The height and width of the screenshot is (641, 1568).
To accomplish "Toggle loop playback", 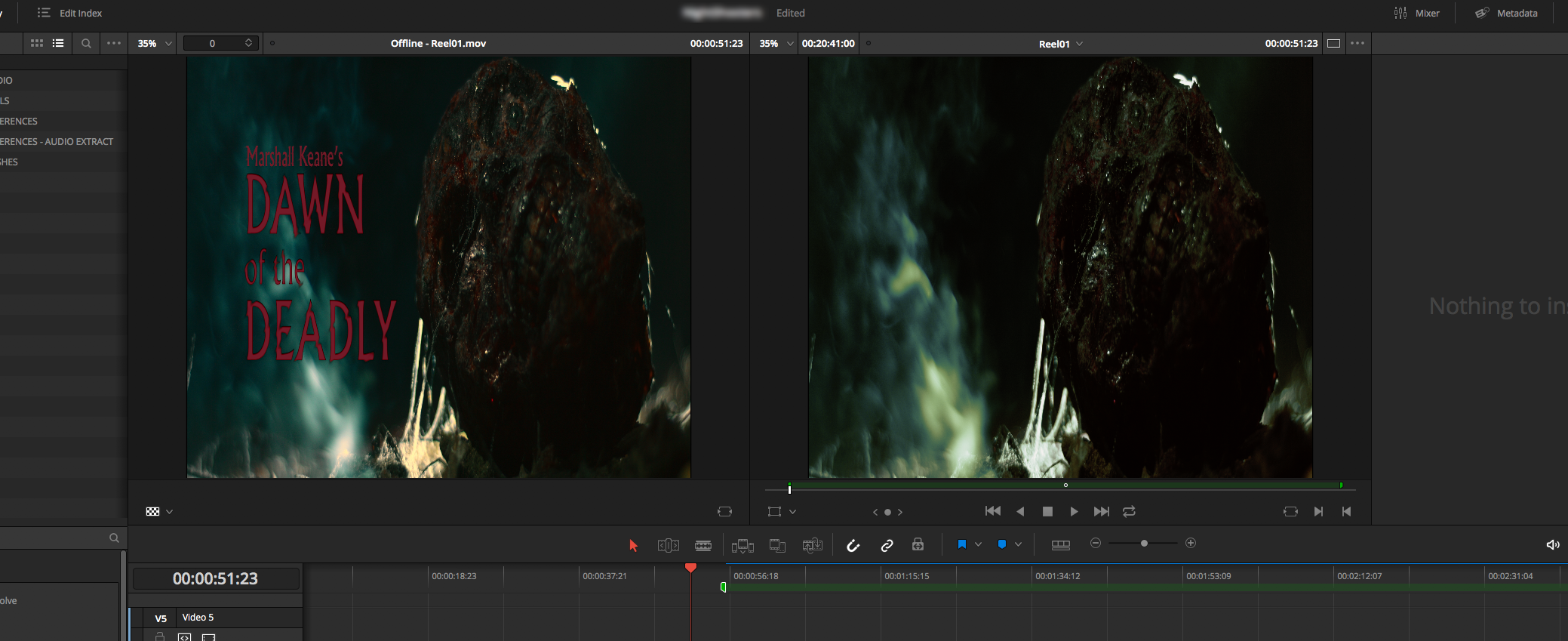I will 1129,511.
